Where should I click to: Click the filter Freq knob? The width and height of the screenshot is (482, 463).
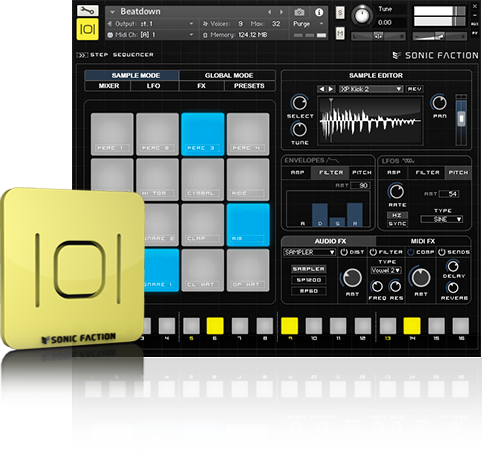click(377, 286)
